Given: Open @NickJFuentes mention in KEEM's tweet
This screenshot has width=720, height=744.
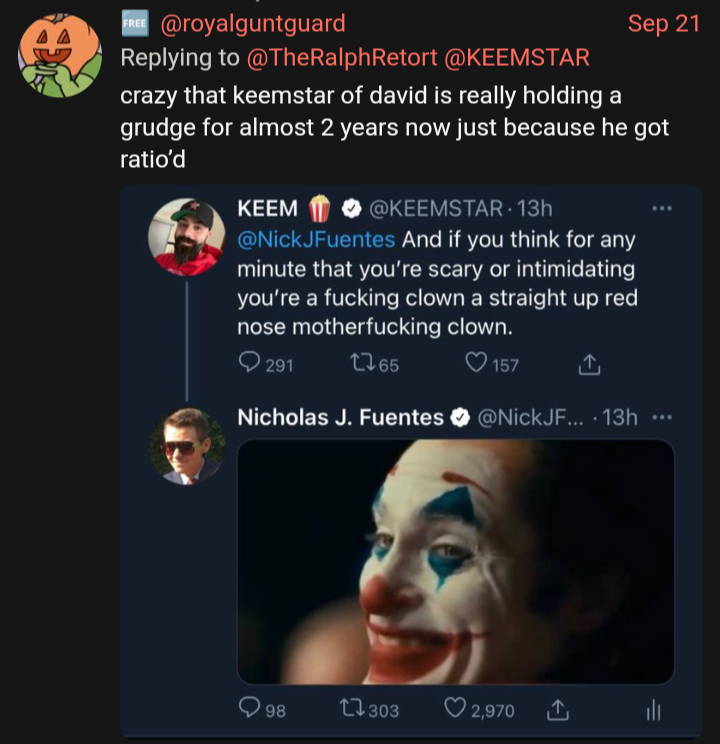Looking at the screenshot, I should (x=316, y=240).
